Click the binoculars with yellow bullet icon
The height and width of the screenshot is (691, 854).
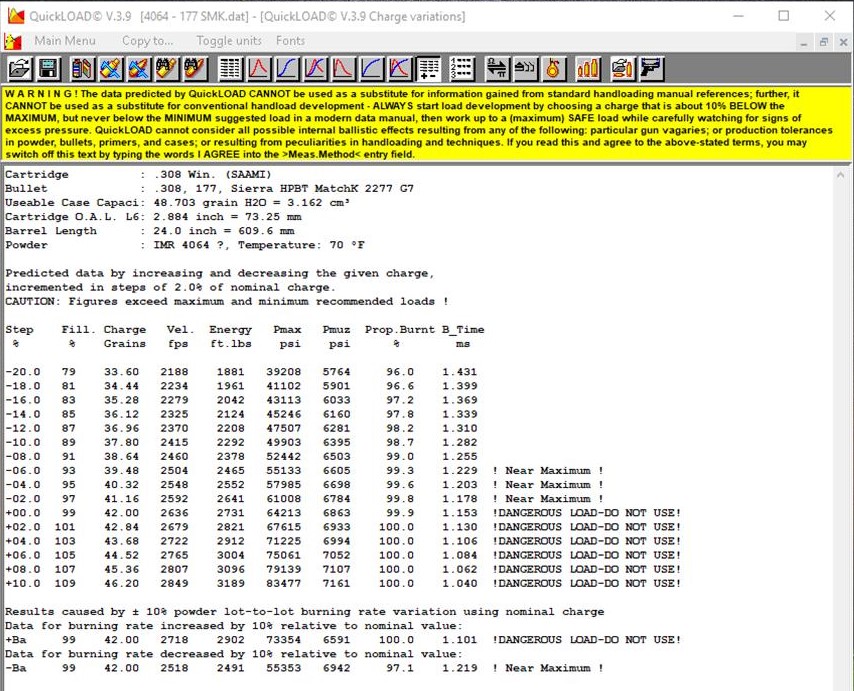(x=167, y=69)
